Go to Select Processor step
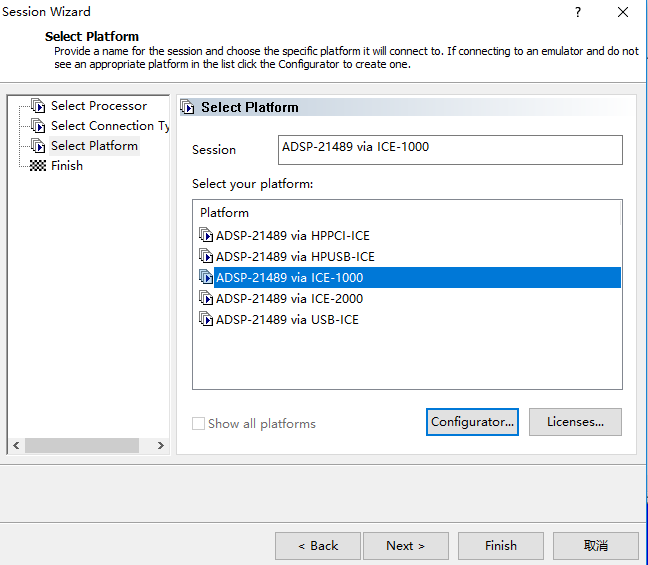 tap(99, 106)
